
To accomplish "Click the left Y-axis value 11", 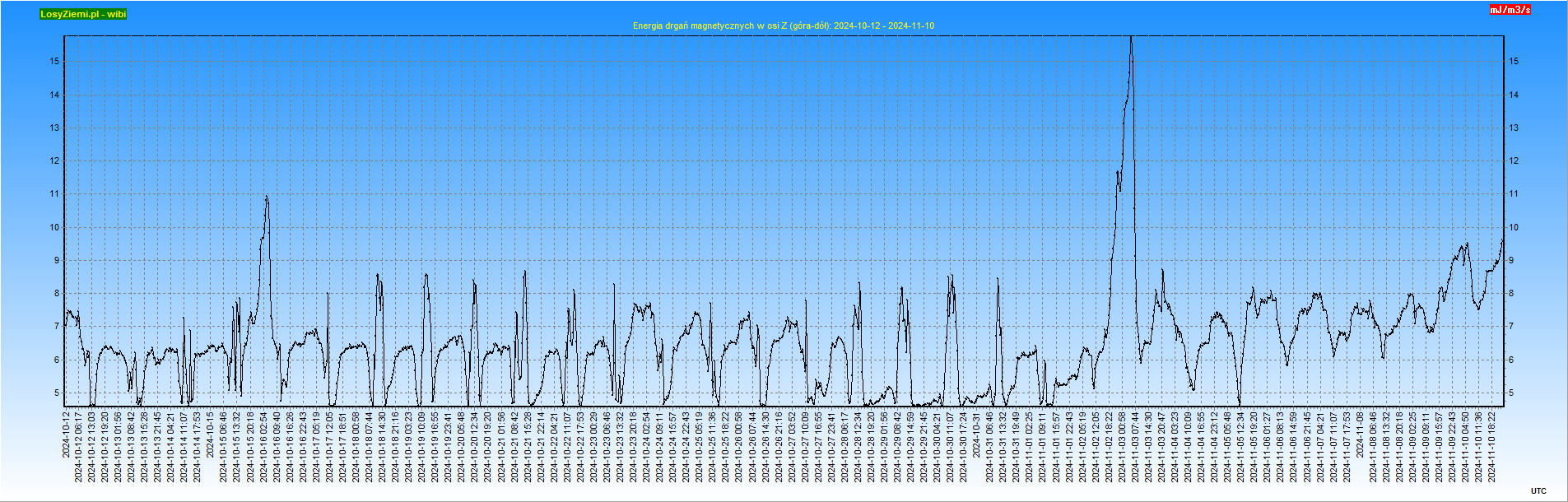I will 54,194.
